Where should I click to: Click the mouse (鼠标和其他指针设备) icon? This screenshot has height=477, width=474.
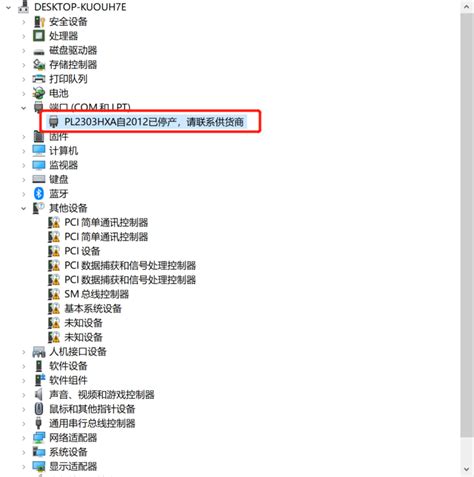(39, 409)
